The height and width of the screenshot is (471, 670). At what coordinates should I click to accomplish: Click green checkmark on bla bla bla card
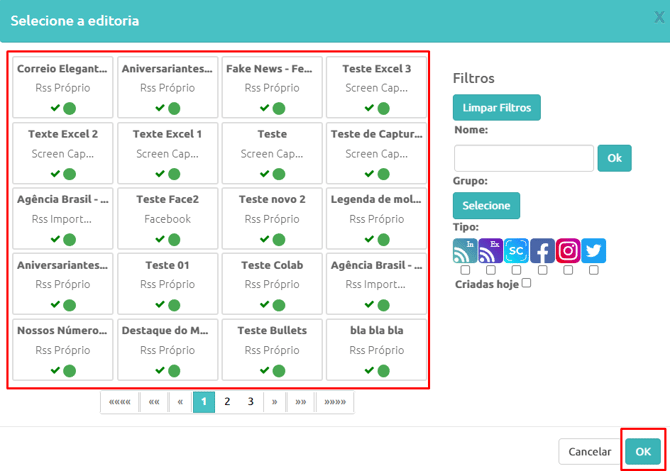point(369,370)
